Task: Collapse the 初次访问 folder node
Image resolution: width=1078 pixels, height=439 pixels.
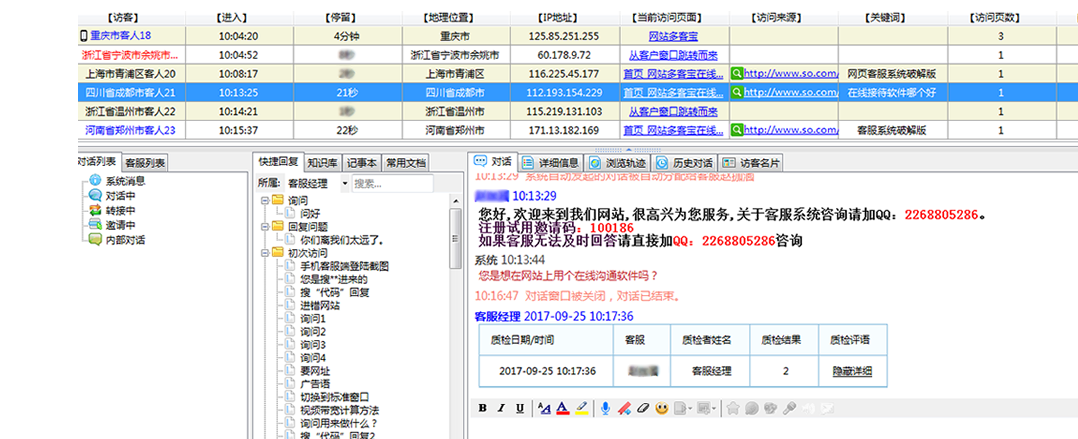Action: [x=263, y=253]
